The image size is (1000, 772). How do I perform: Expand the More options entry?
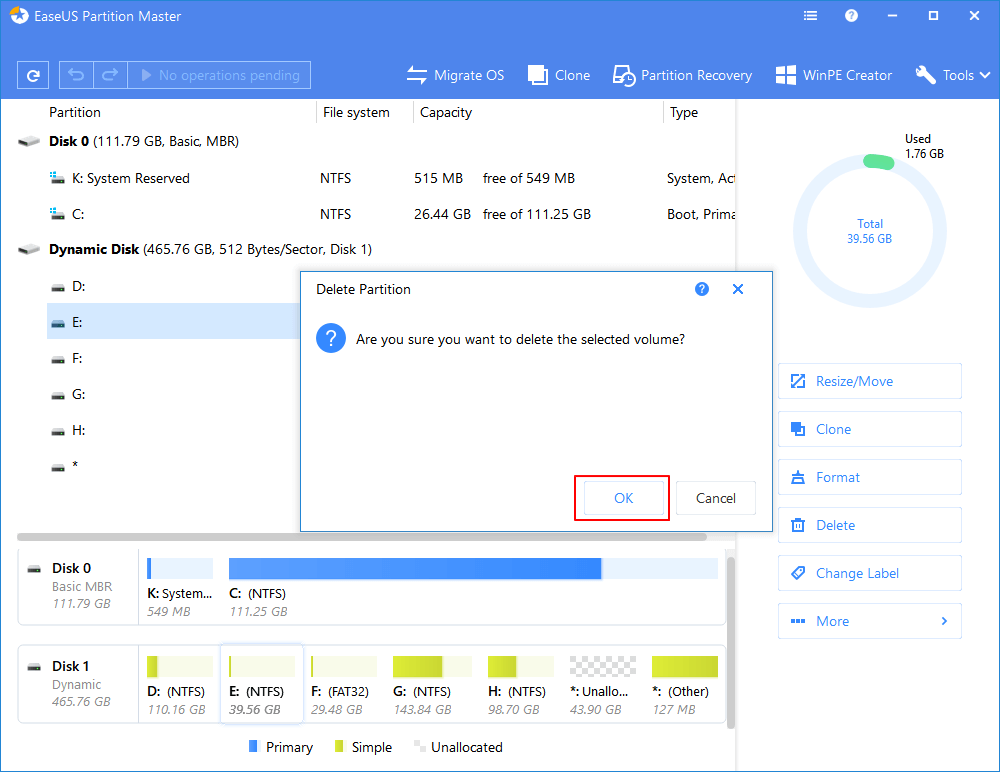coord(869,621)
